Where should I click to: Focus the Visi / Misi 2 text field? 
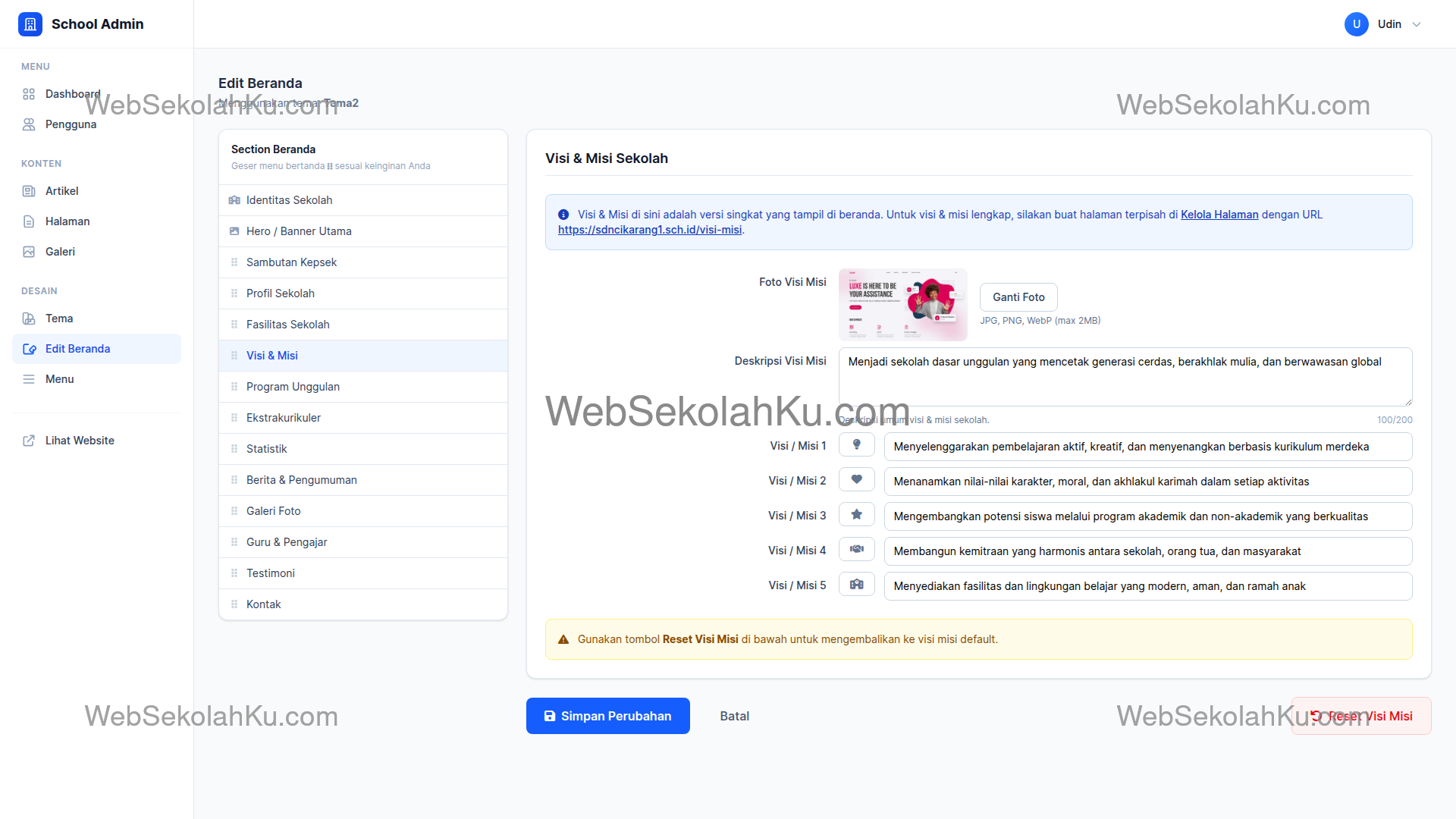pos(1148,482)
